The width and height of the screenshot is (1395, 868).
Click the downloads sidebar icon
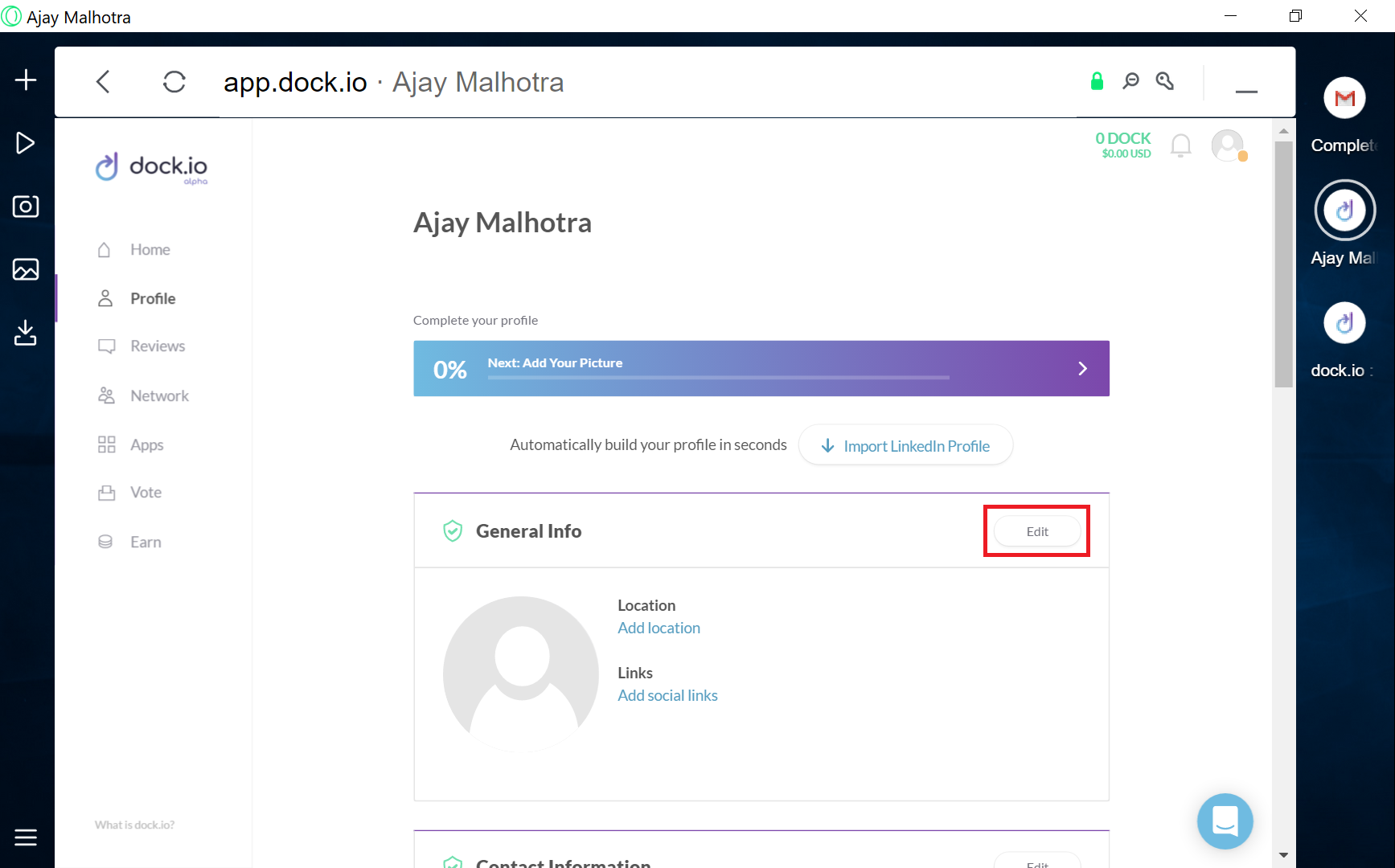click(x=26, y=332)
